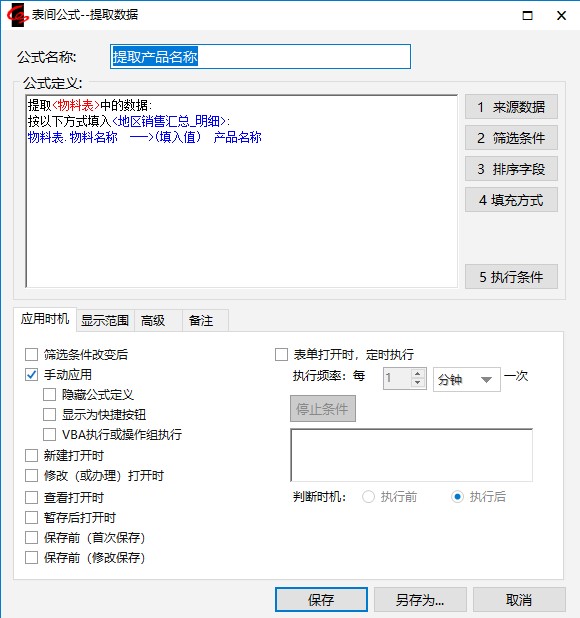Uncheck the 手动应用 option
Screen dimensions: 580x618
(x=32, y=374)
